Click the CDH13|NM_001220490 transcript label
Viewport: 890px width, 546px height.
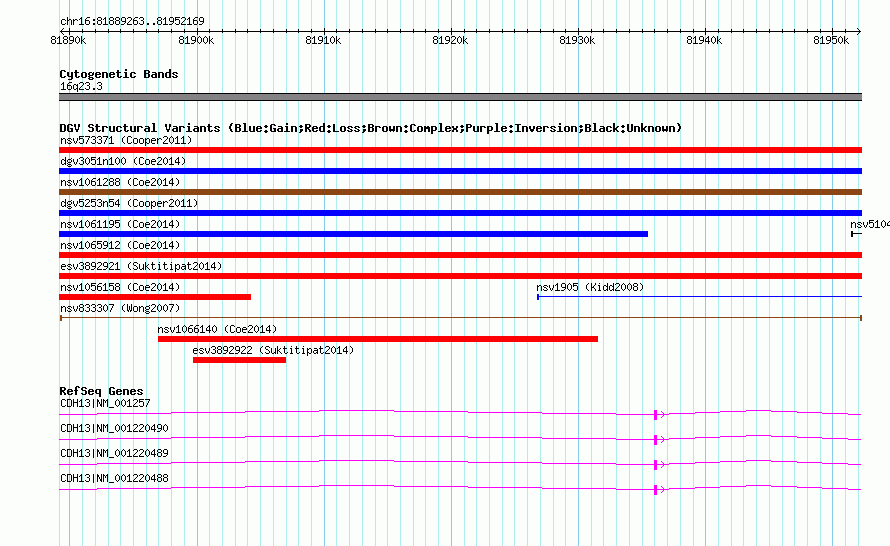click(x=114, y=429)
